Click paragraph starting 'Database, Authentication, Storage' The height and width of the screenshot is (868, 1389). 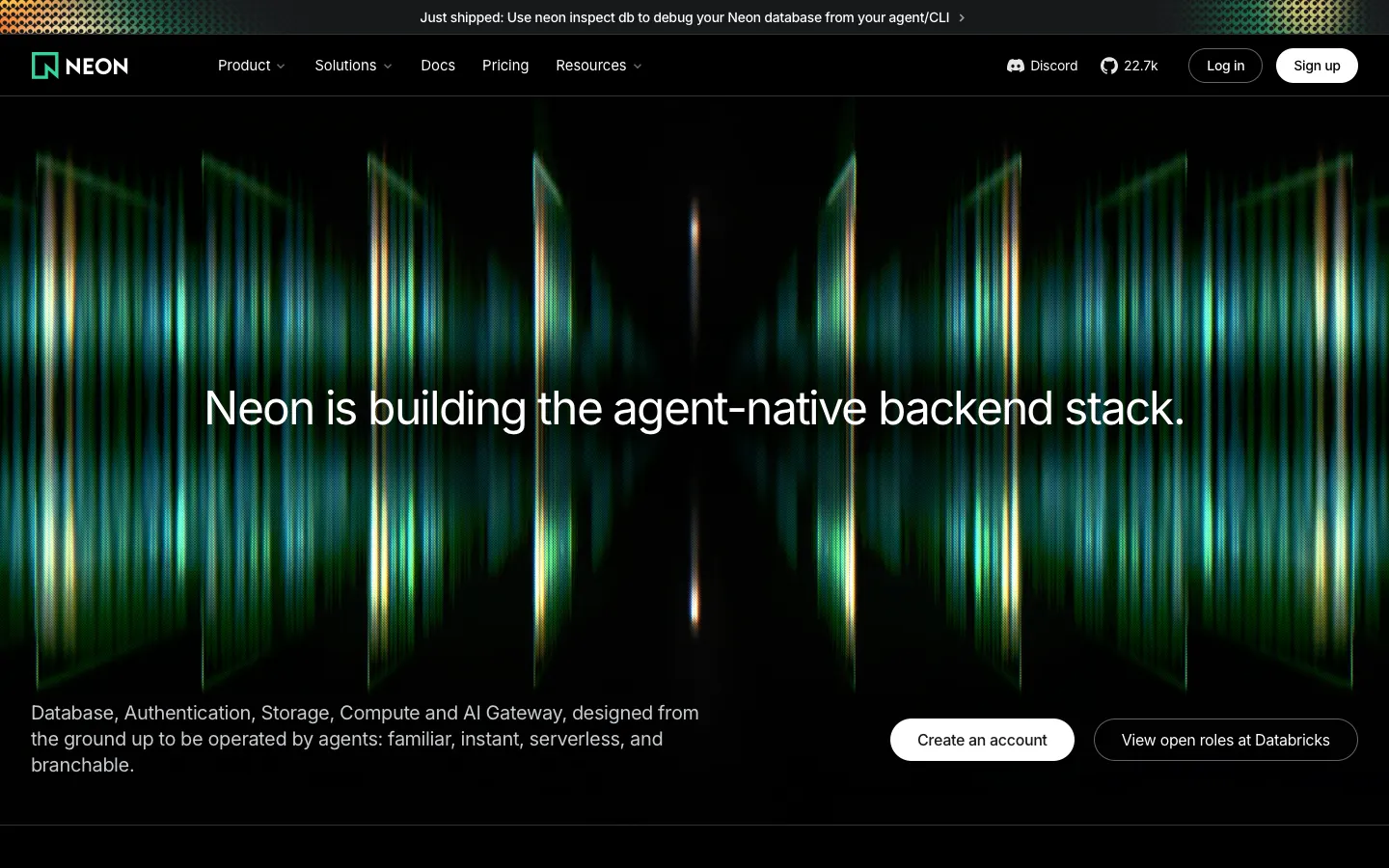[366, 739]
